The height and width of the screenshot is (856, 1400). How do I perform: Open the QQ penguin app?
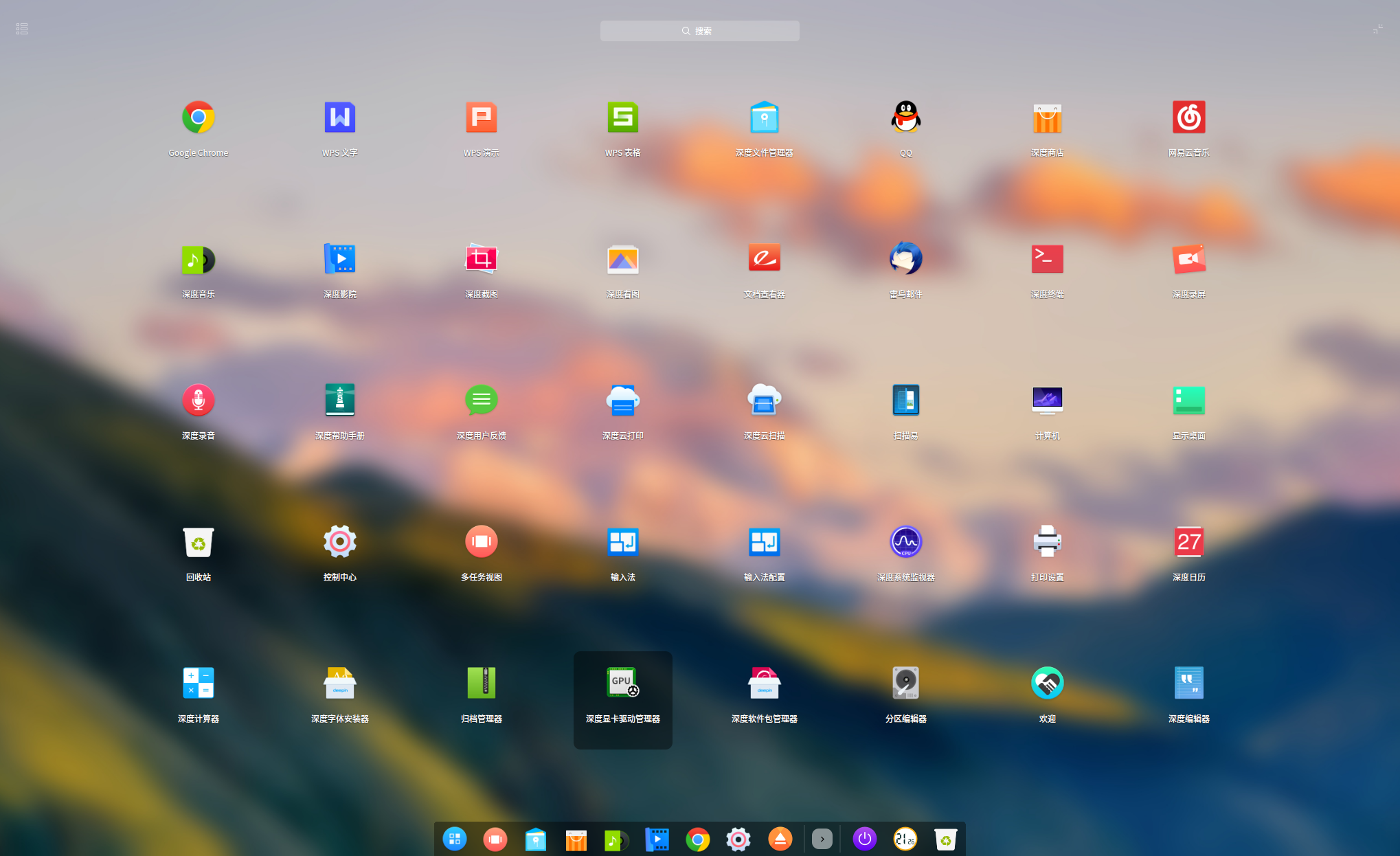tap(905, 118)
